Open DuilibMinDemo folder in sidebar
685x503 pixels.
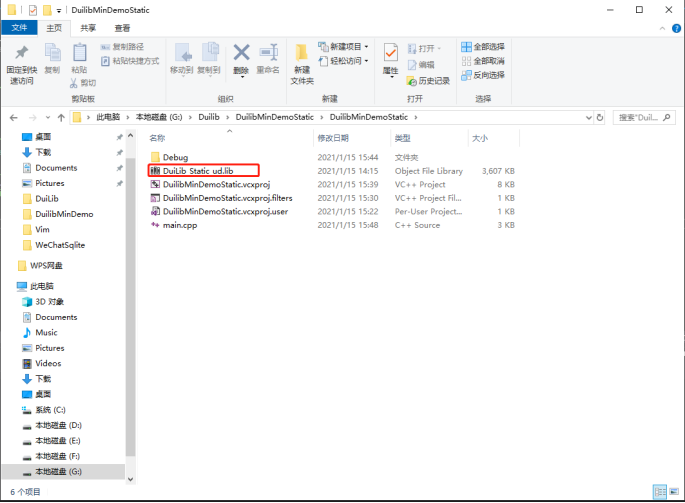[x=64, y=214]
